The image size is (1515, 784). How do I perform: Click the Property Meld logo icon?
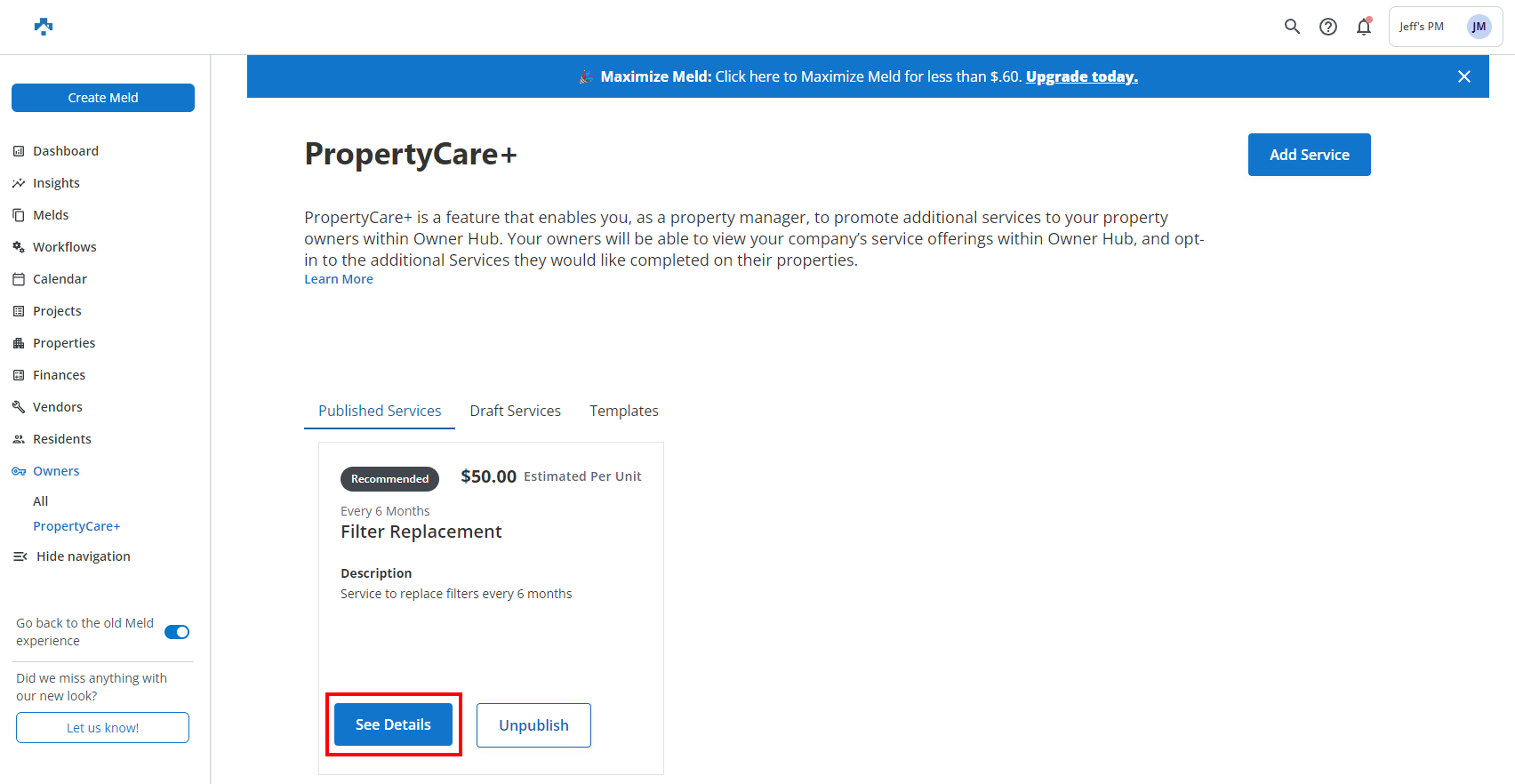[x=44, y=27]
